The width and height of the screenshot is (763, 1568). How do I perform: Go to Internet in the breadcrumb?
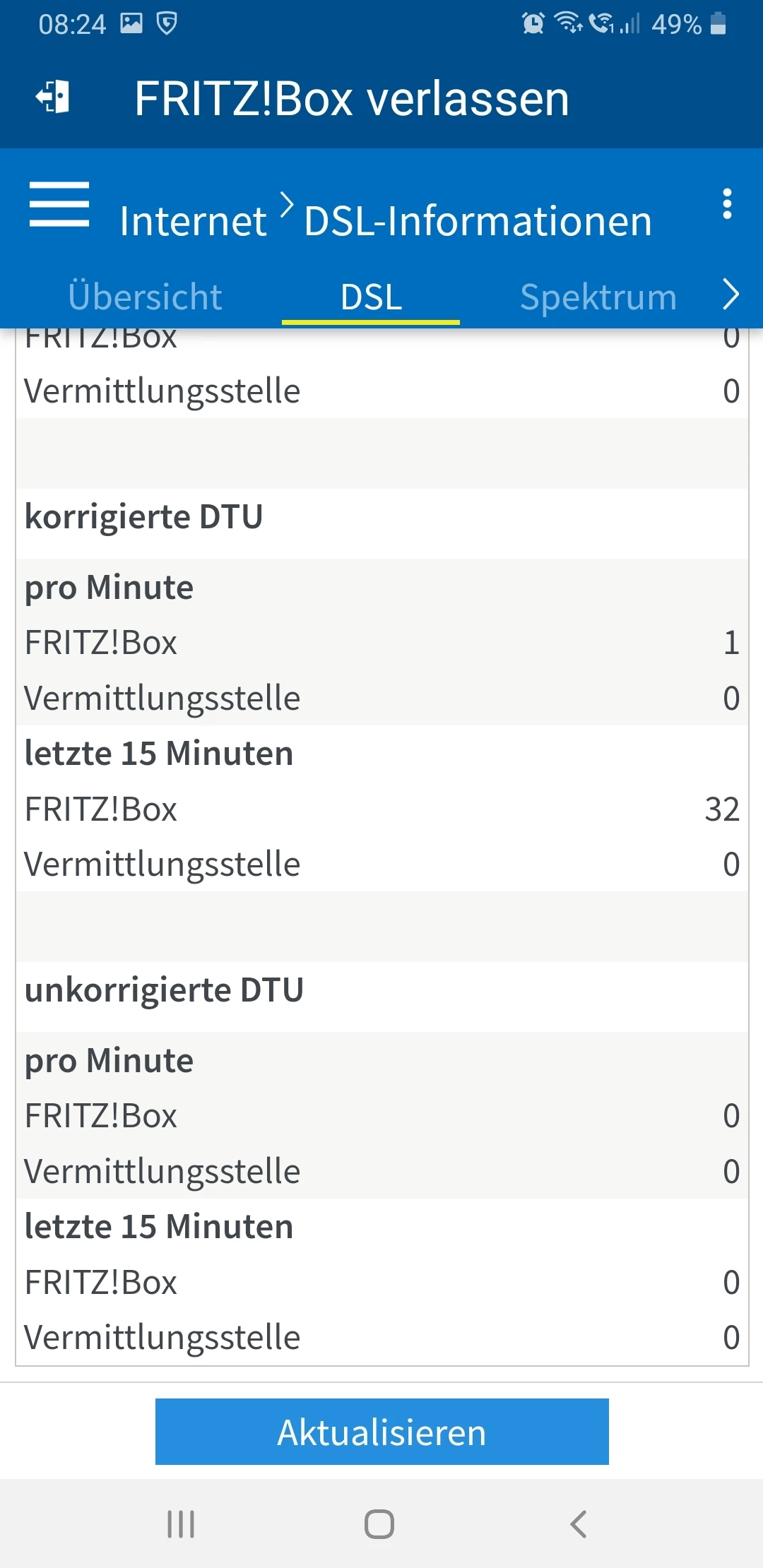tap(193, 221)
